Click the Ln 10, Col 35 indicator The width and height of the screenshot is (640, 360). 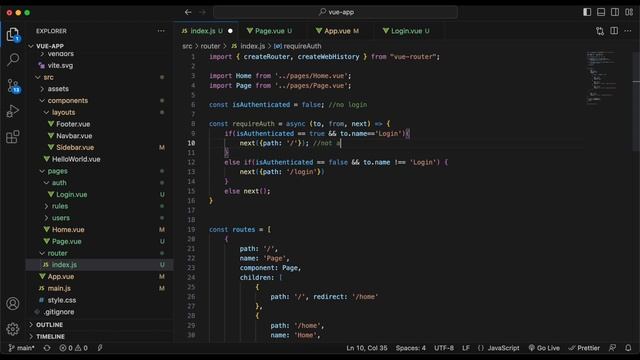367,348
